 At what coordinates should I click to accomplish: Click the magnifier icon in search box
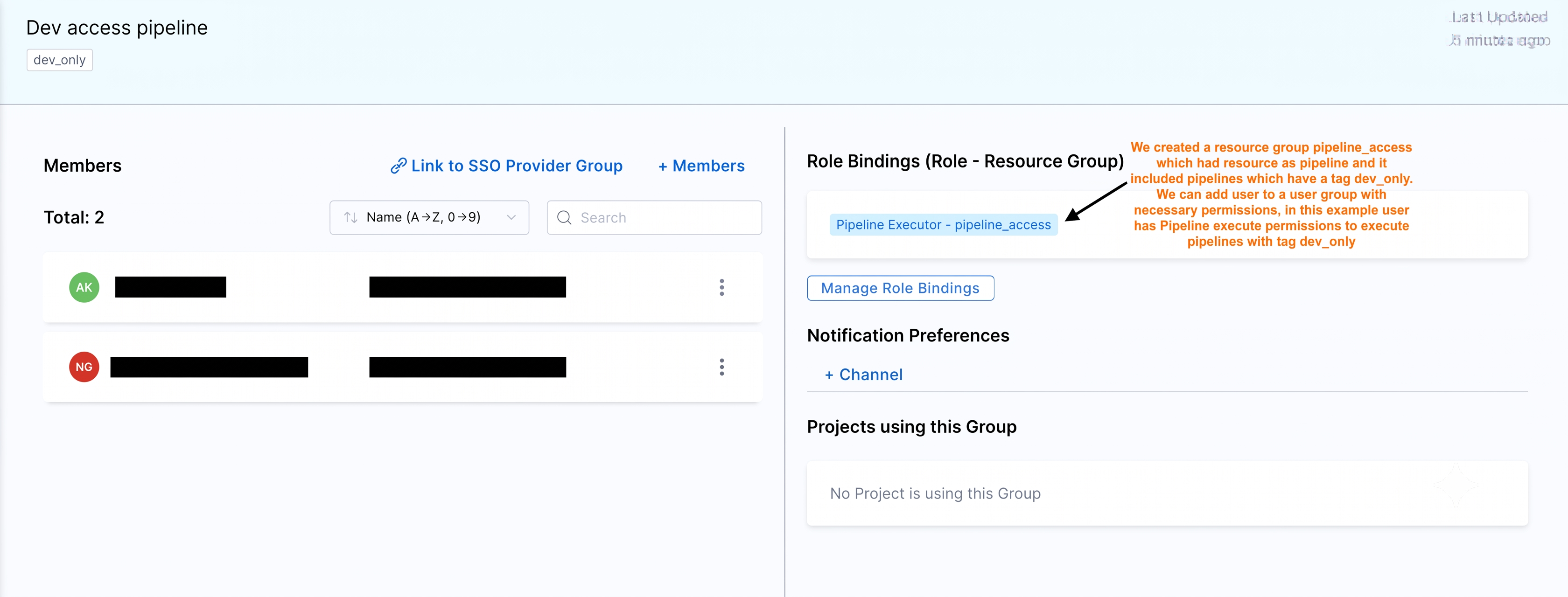(x=564, y=217)
